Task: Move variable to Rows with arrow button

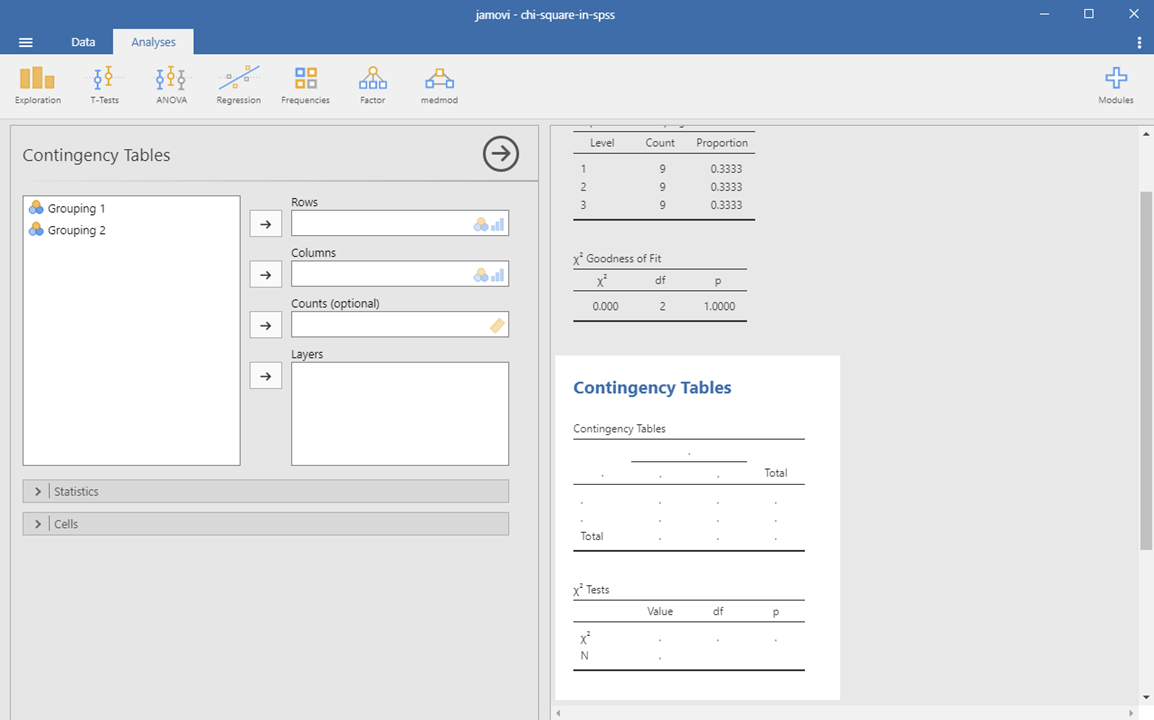Action: point(265,224)
